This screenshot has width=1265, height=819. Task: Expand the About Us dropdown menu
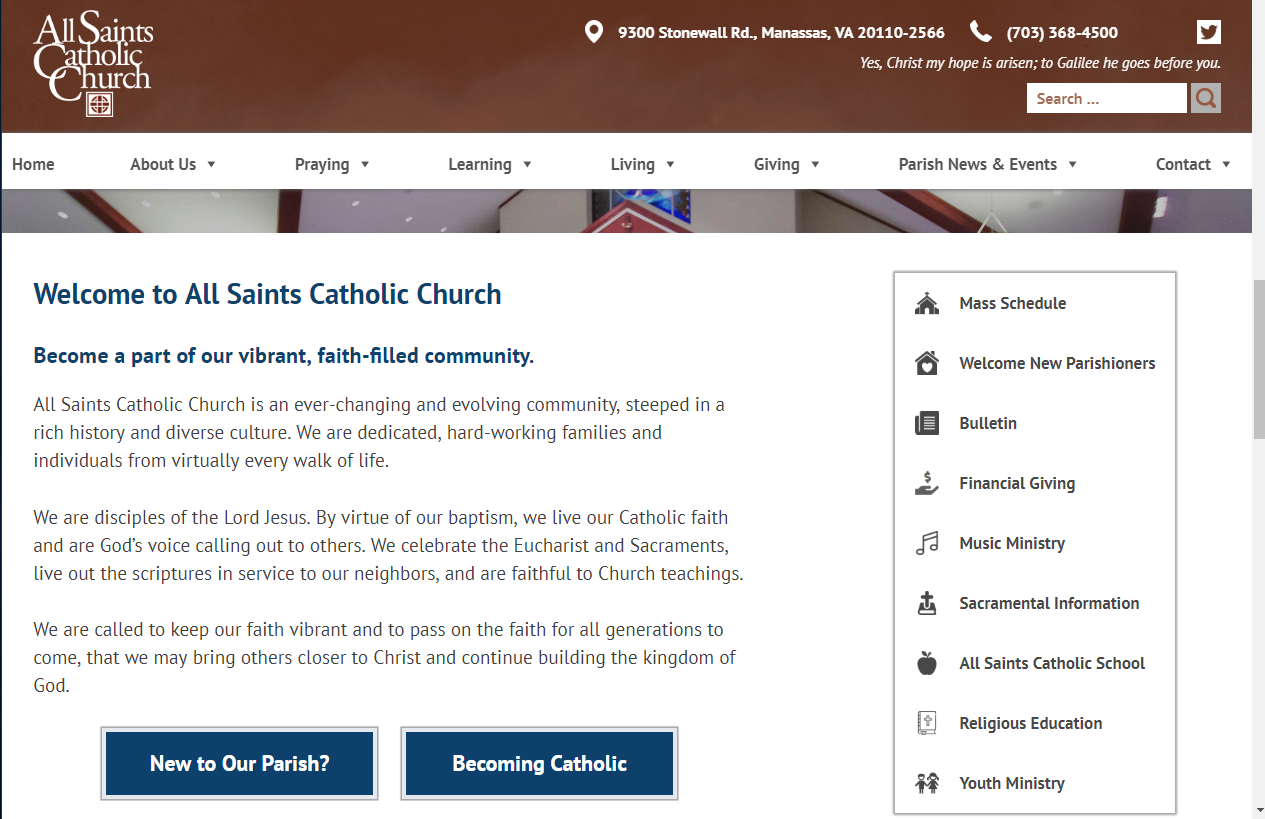coord(173,164)
